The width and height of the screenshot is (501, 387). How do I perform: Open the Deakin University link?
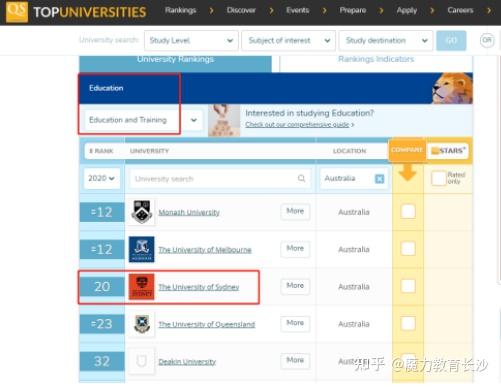(187, 362)
